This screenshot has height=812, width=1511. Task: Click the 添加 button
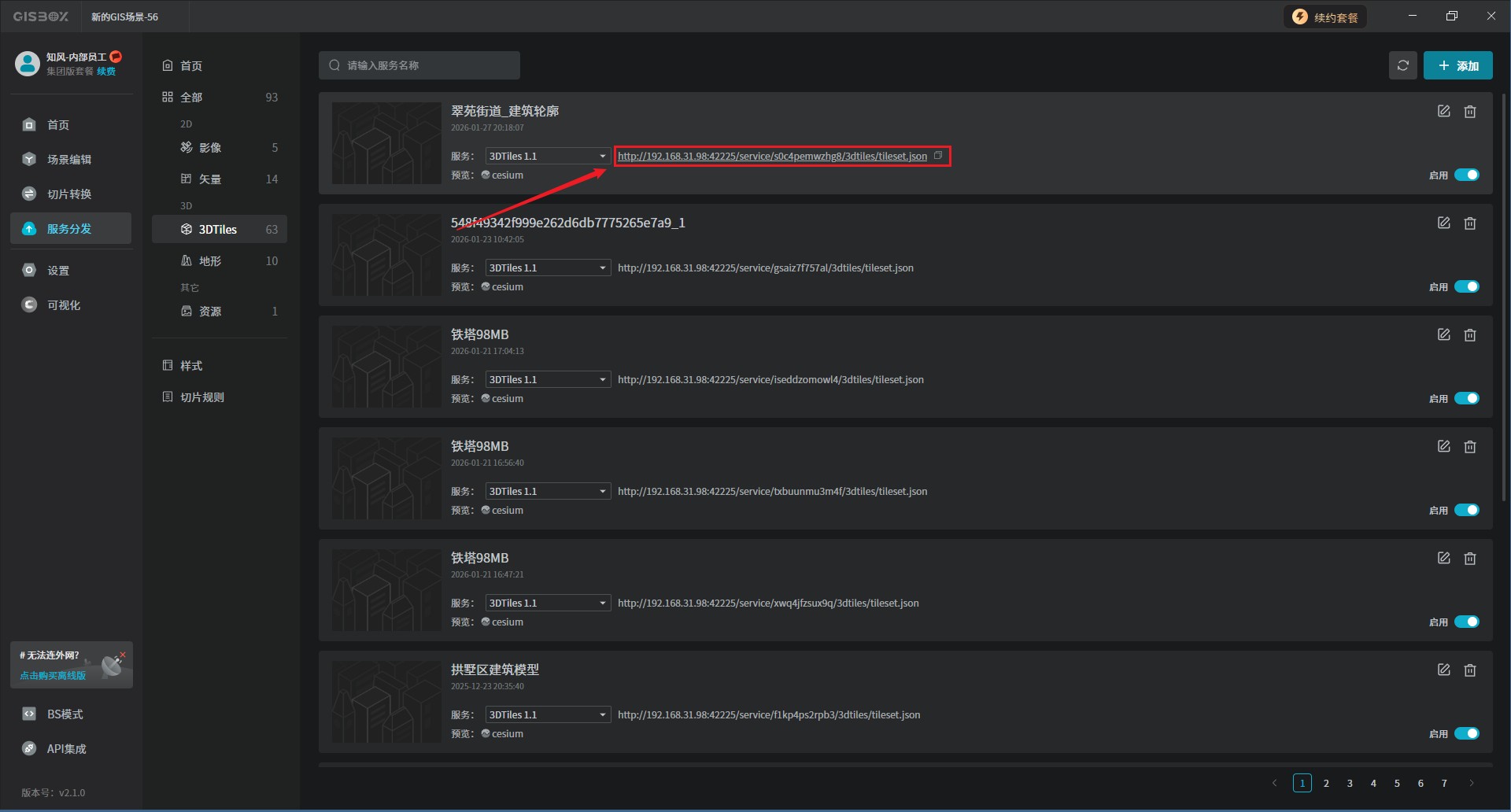1457,65
